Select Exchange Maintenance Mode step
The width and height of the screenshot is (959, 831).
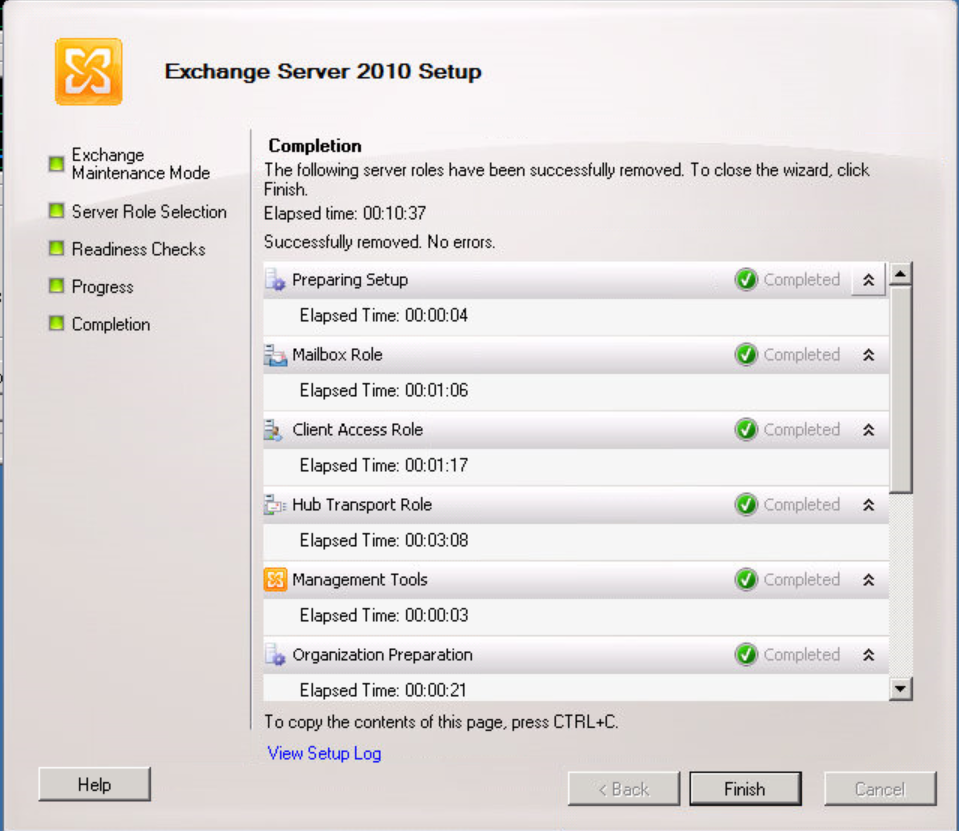click(x=141, y=164)
